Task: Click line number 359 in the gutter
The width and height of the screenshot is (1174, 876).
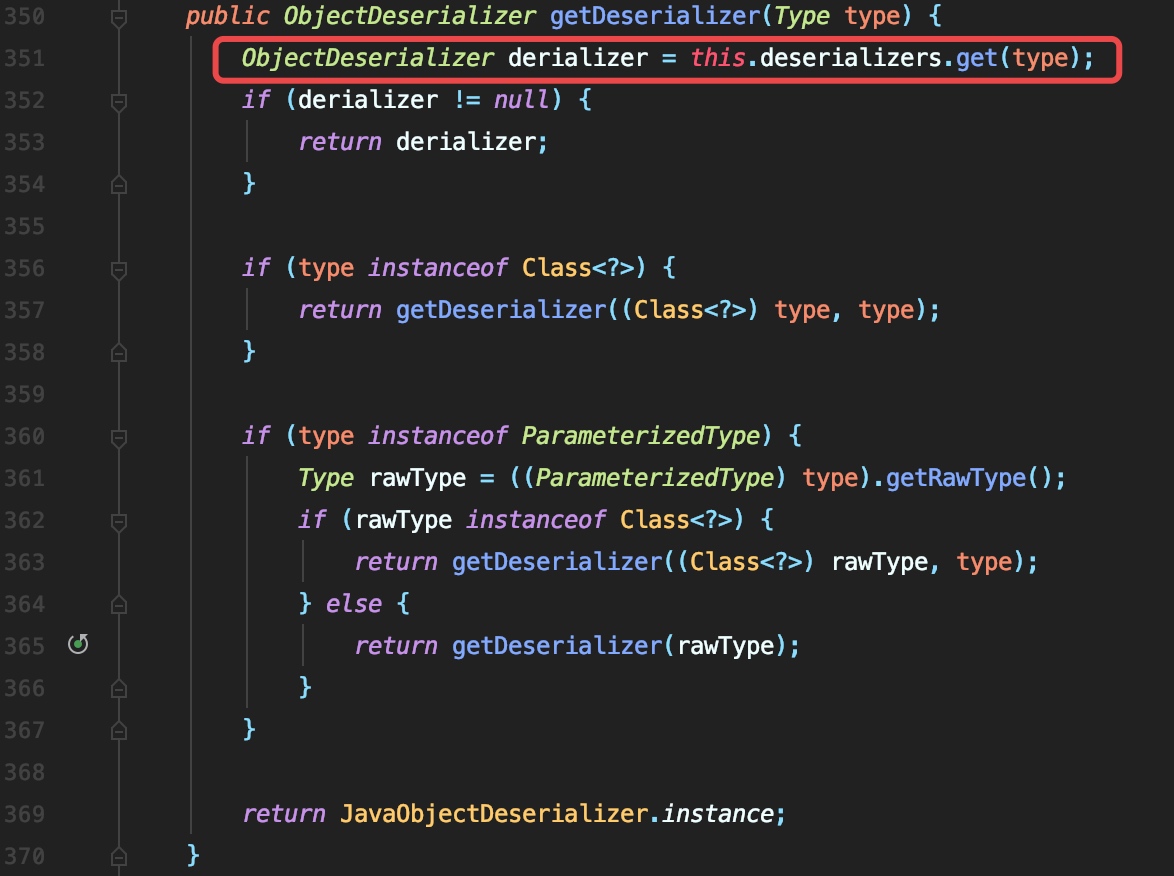Action: click(25, 394)
